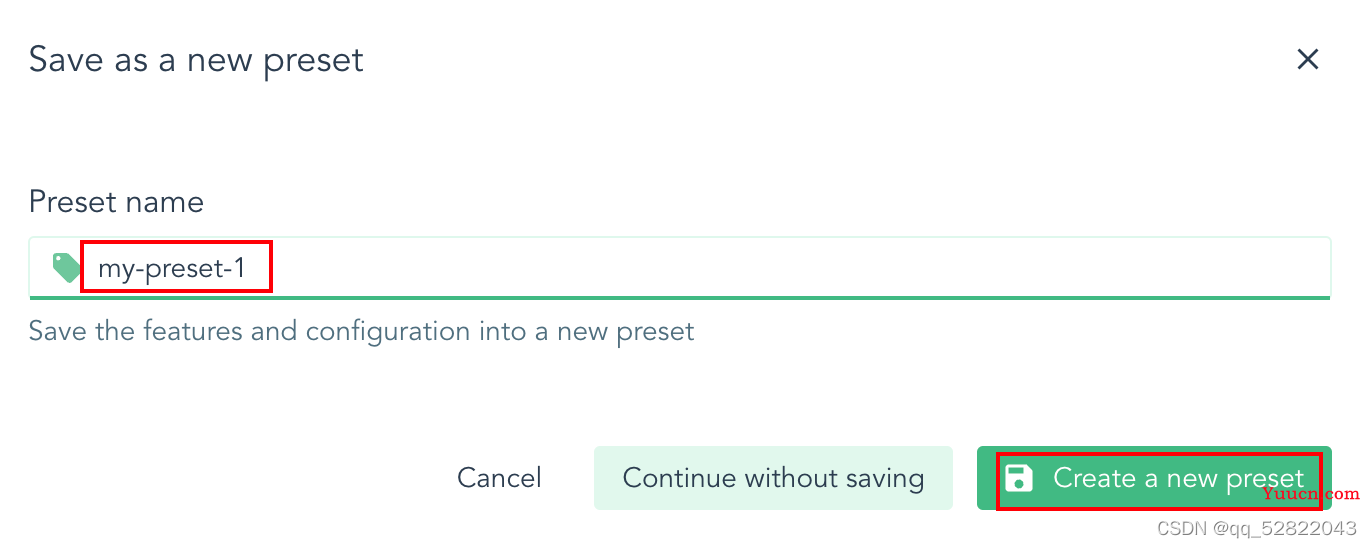Skip saving via the light green button

tap(773, 478)
